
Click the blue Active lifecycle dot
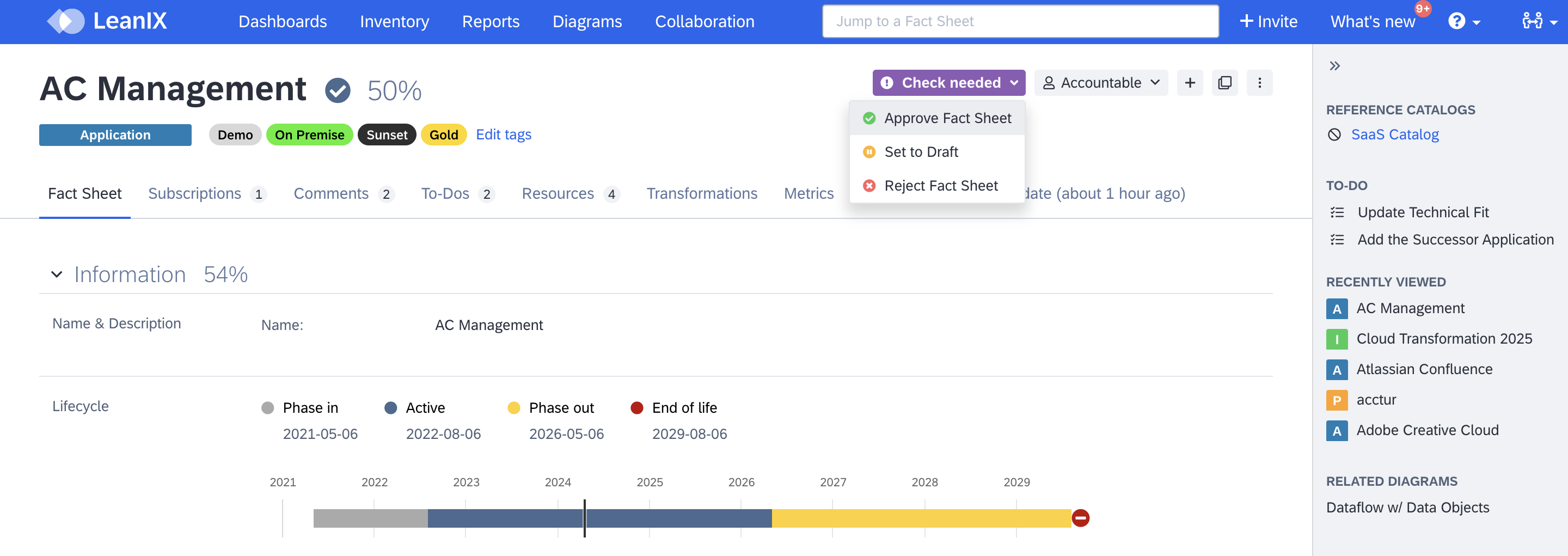[x=391, y=408]
